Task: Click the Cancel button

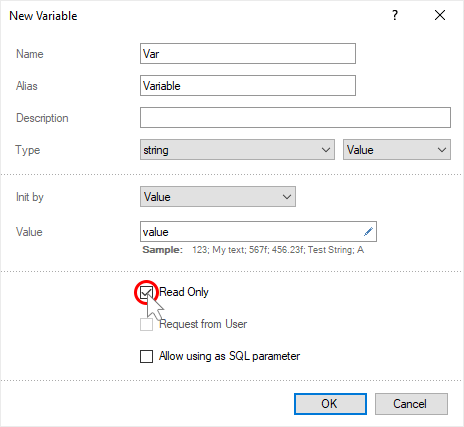Action: pos(411,404)
